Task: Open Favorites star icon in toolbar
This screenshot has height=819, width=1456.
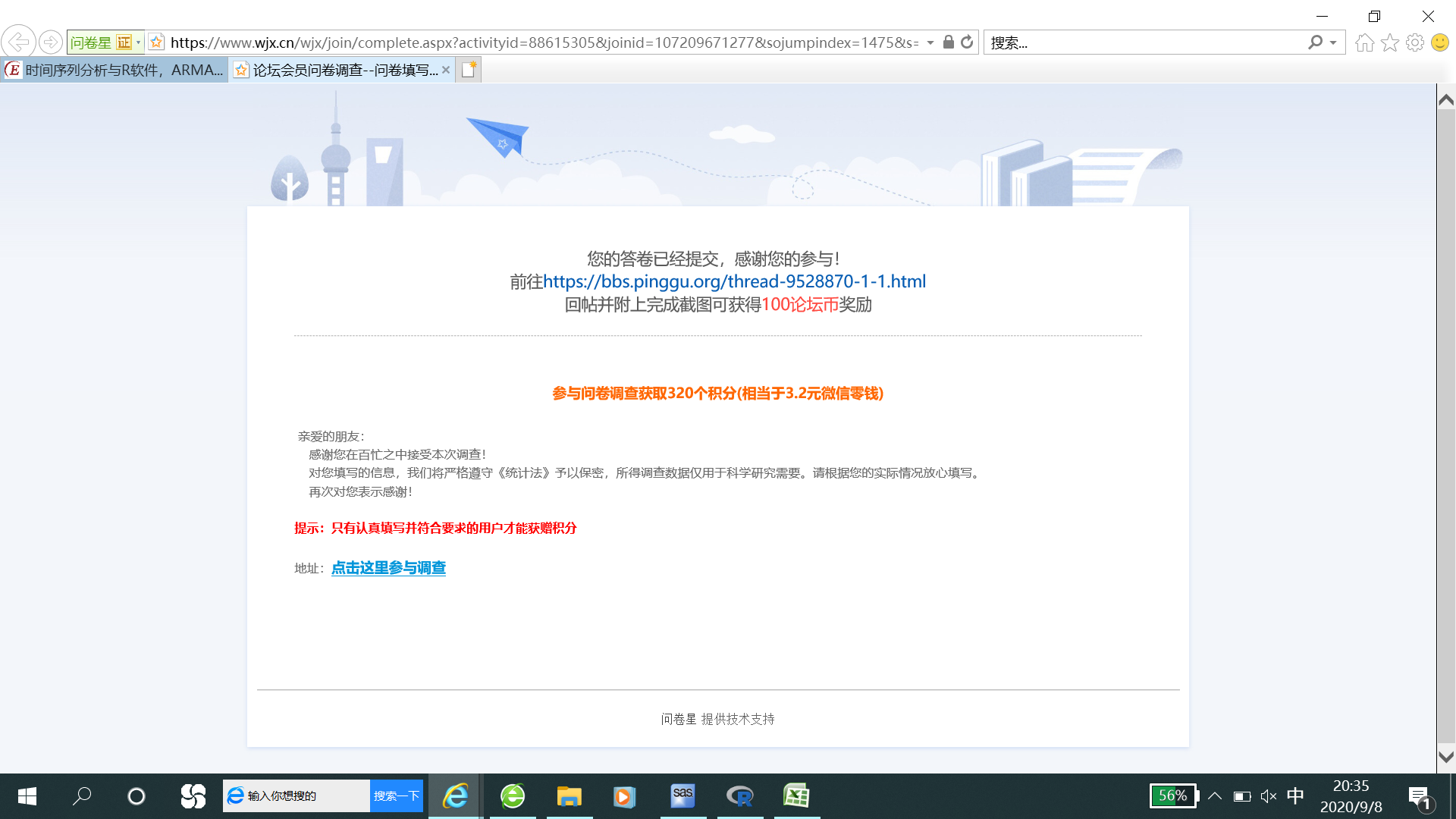Action: (1389, 42)
